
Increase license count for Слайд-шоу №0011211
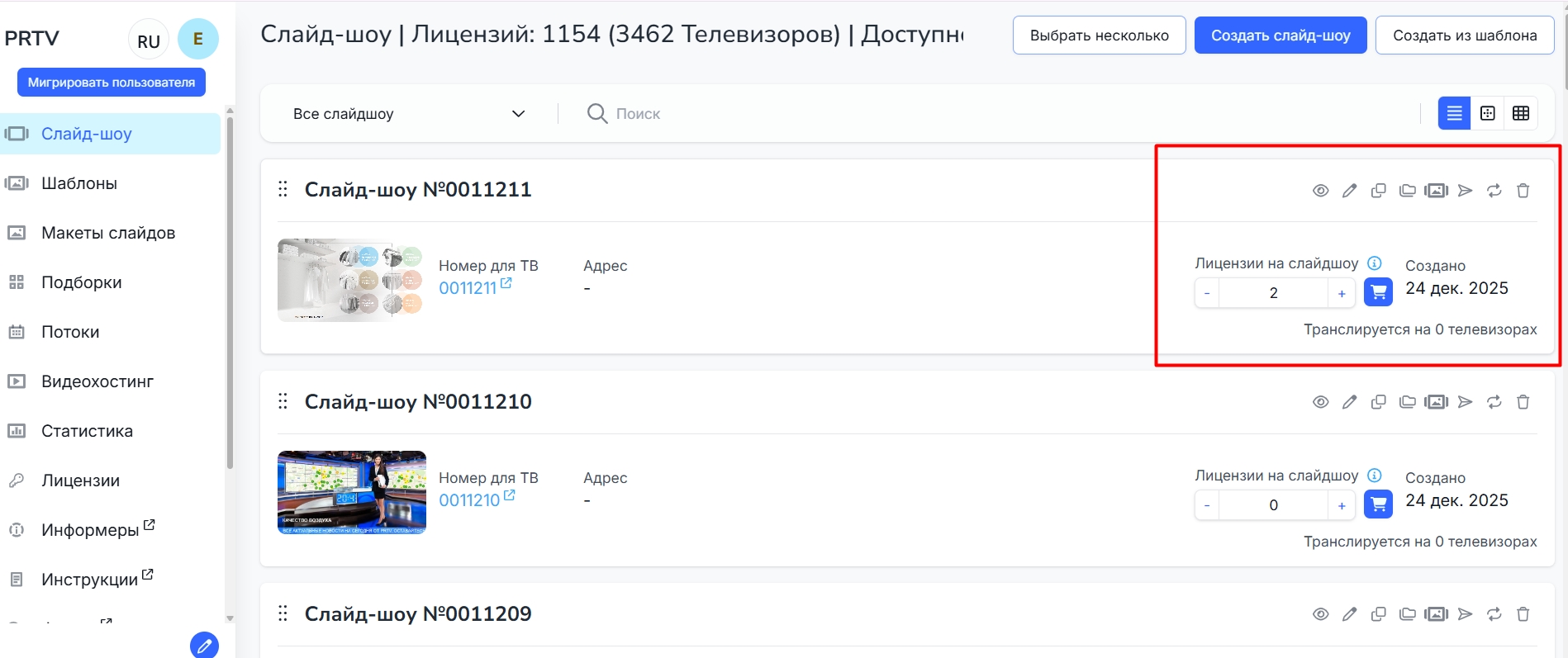pos(1341,293)
